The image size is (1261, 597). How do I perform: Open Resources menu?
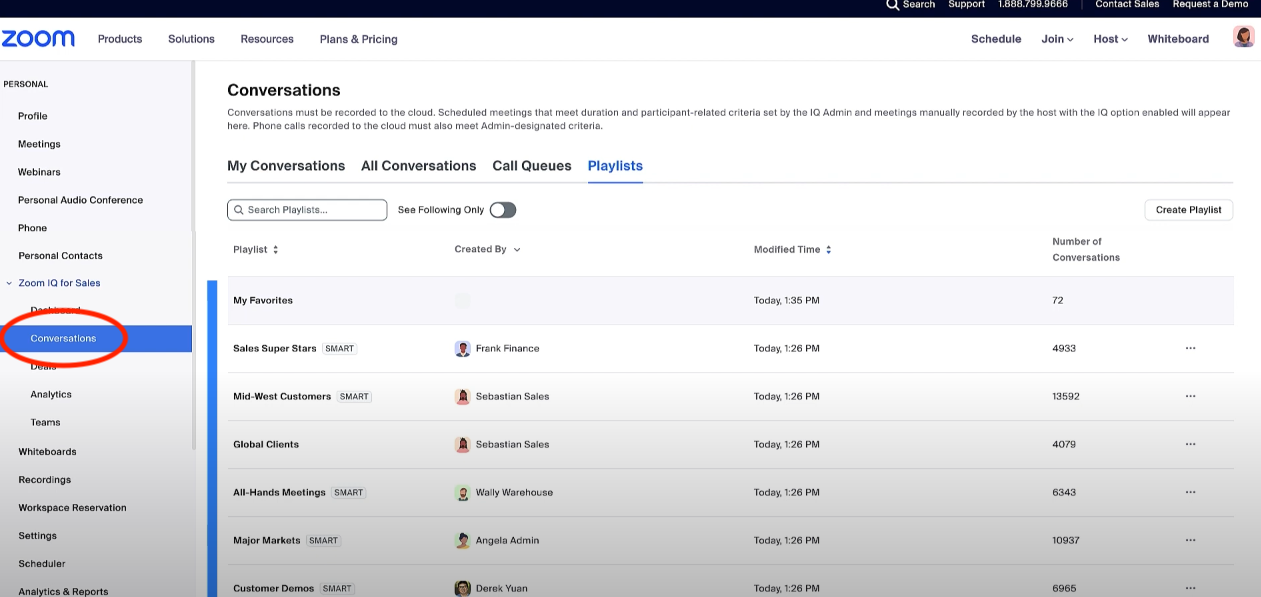pyautogui.click(x=267, y=39)
